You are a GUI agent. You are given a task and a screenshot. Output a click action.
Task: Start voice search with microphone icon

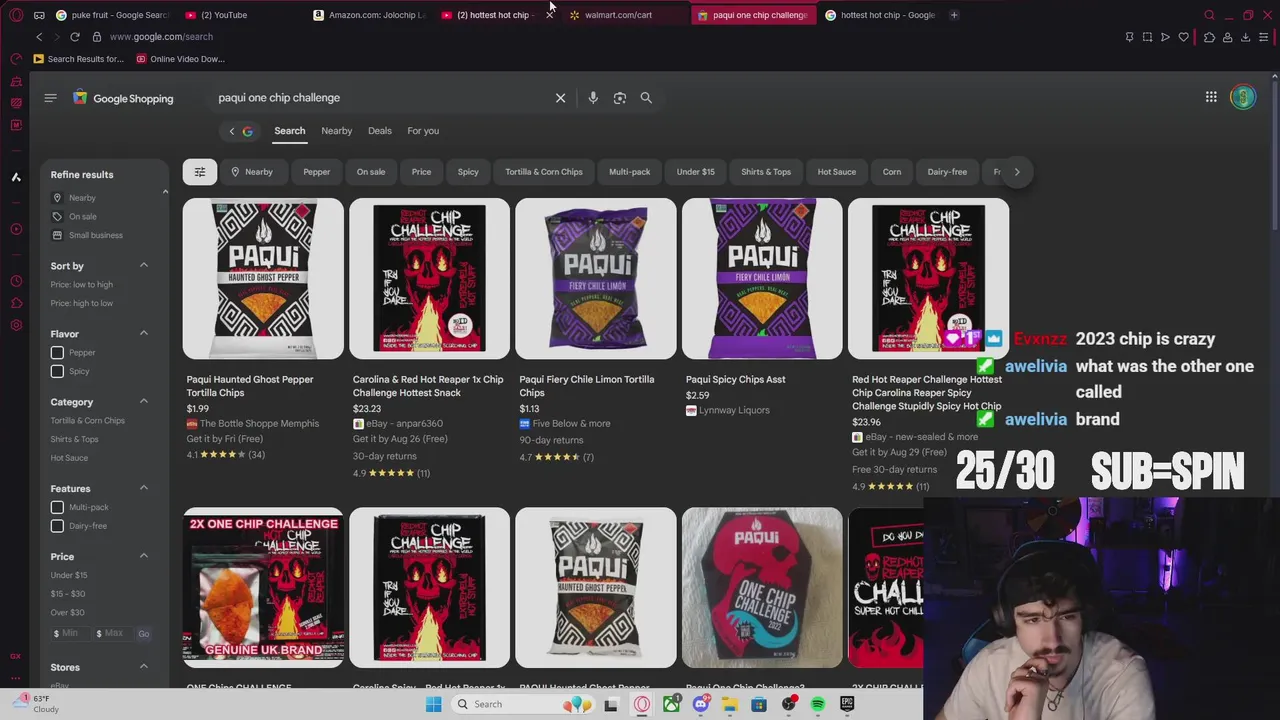pyautogui.click(x=593, y=98)
